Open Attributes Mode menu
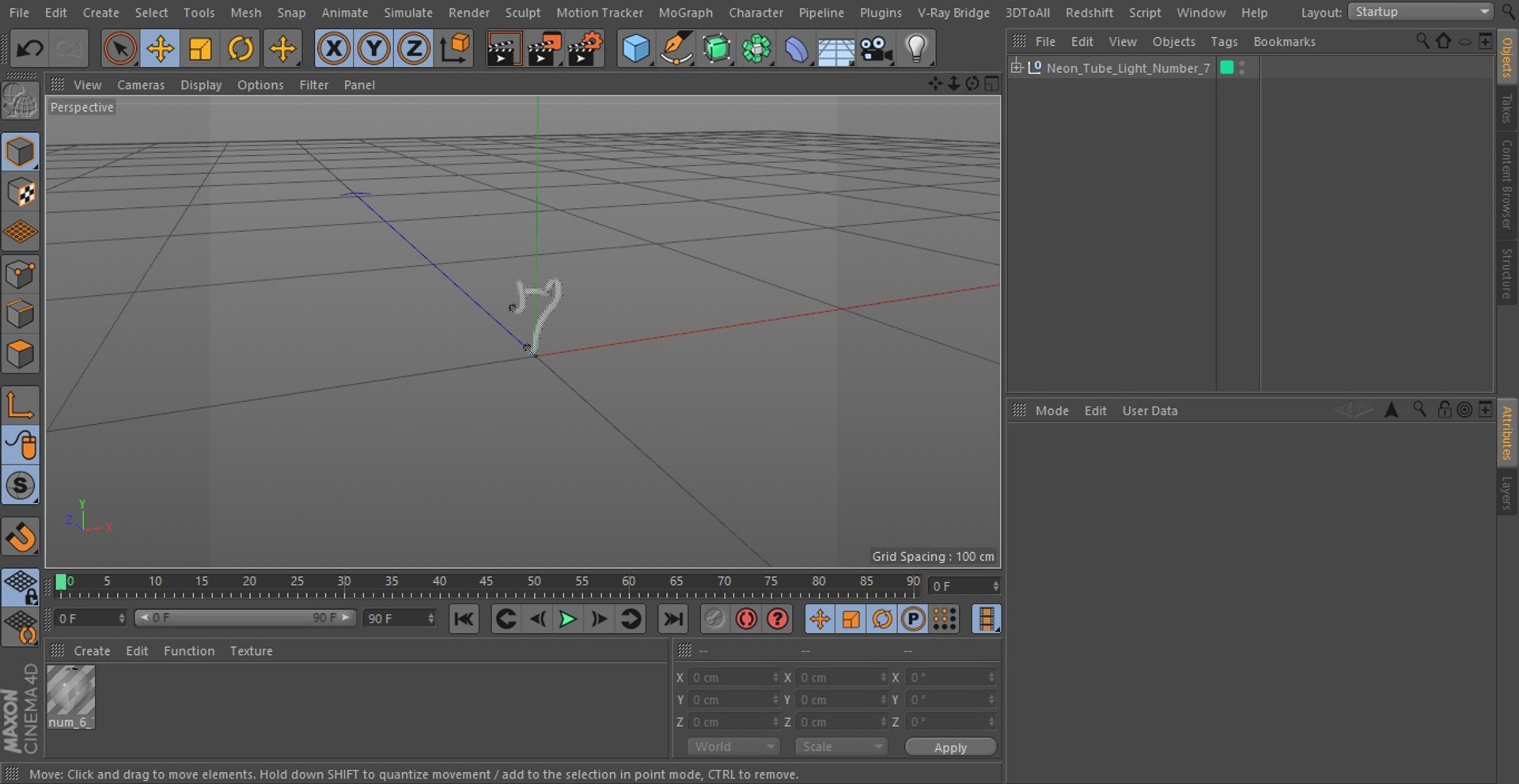 pyautogui.click(x=1052, y=411)
